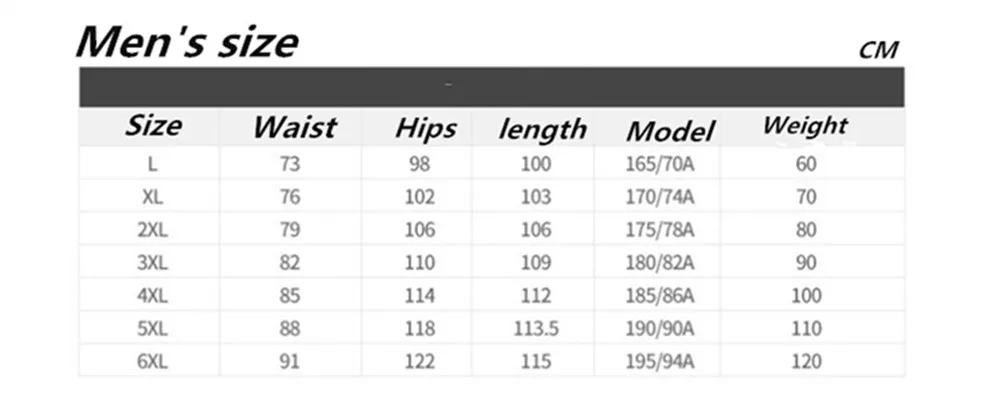Viewport: 1000px width, 420px height.
Task: Select the L size cell
Action: tap(152, 164)
